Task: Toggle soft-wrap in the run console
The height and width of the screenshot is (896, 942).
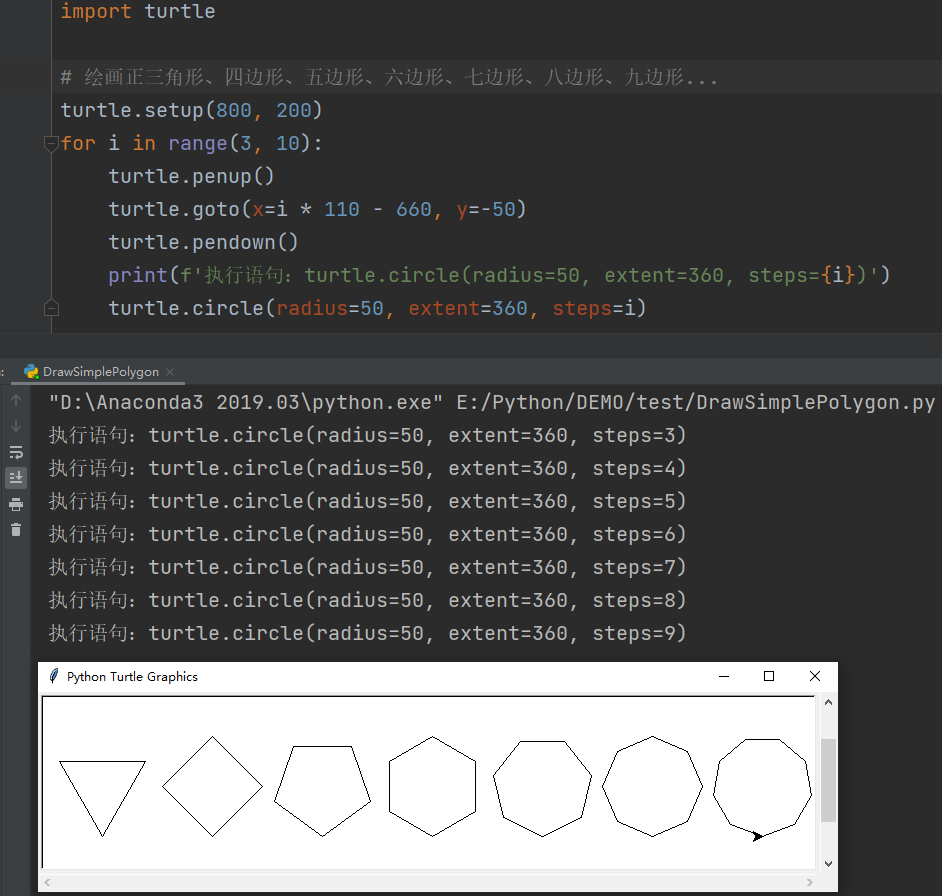Action: (x=15, y=452)
